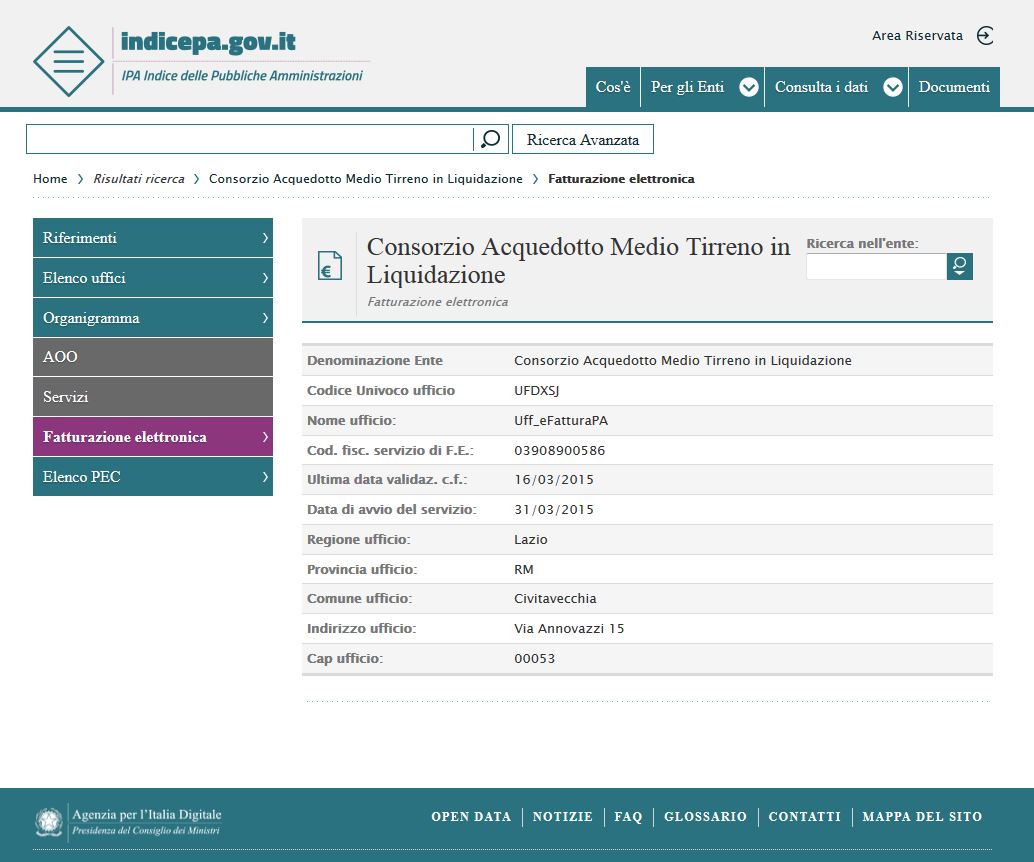Click the Indirizzo ufficio label
The image size is (1034, 862).
[361, 629]
